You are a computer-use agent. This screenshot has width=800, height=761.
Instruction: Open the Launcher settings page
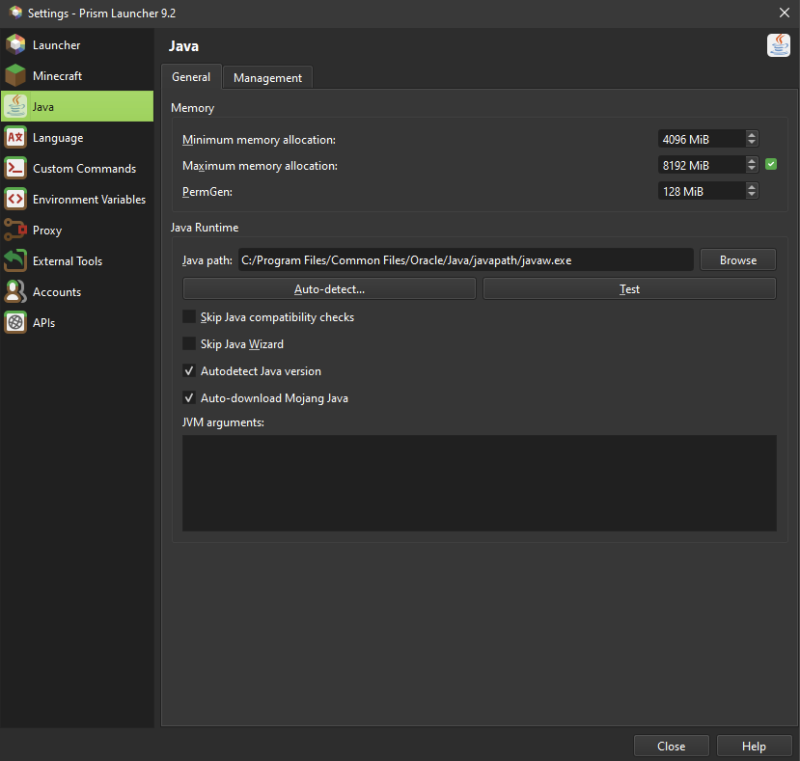77,45
